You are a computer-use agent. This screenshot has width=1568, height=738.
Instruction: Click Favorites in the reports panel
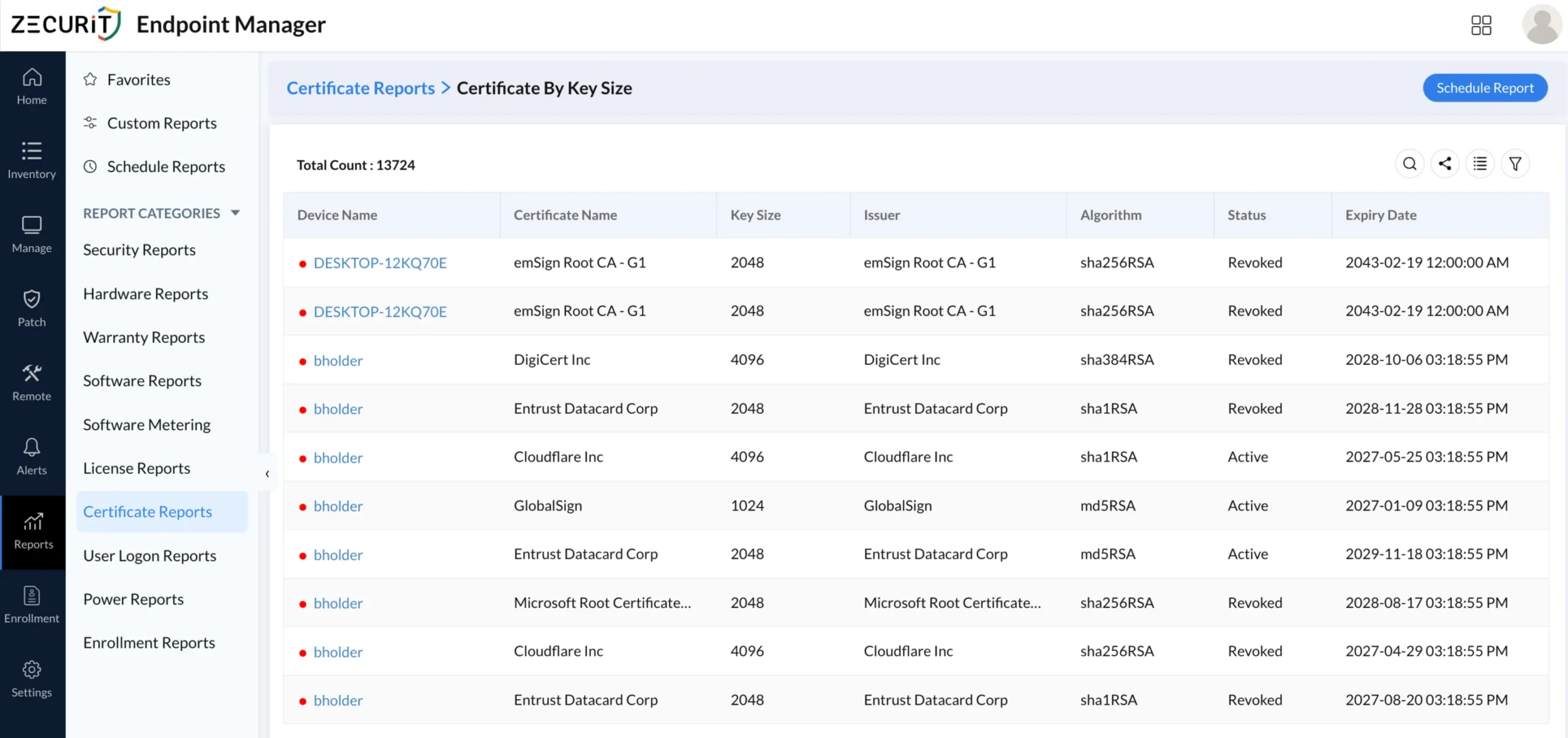tap(138, 79)
